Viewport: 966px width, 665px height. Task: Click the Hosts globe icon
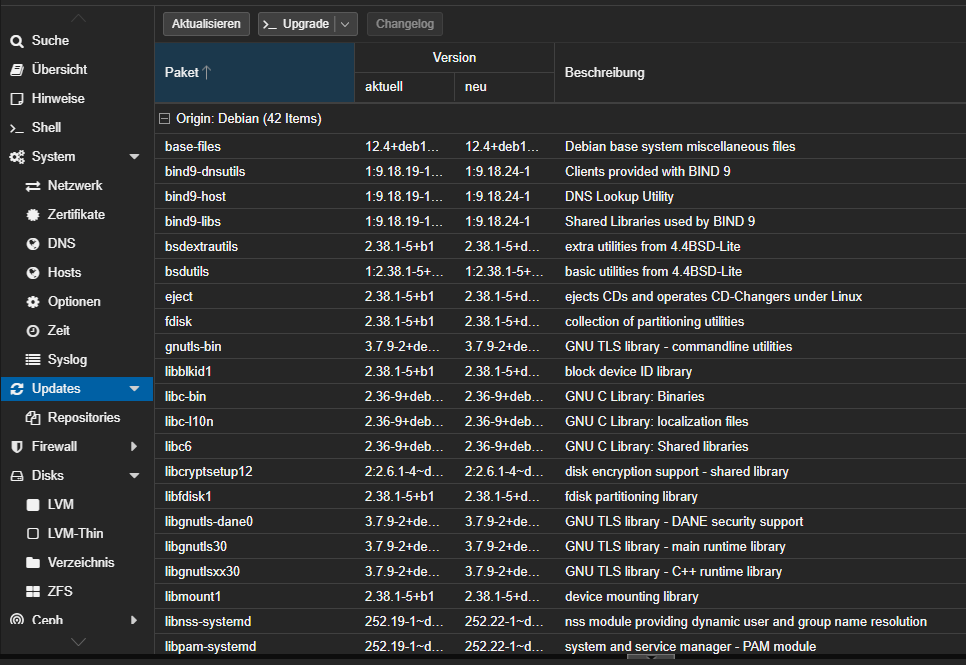coord(33,272)
